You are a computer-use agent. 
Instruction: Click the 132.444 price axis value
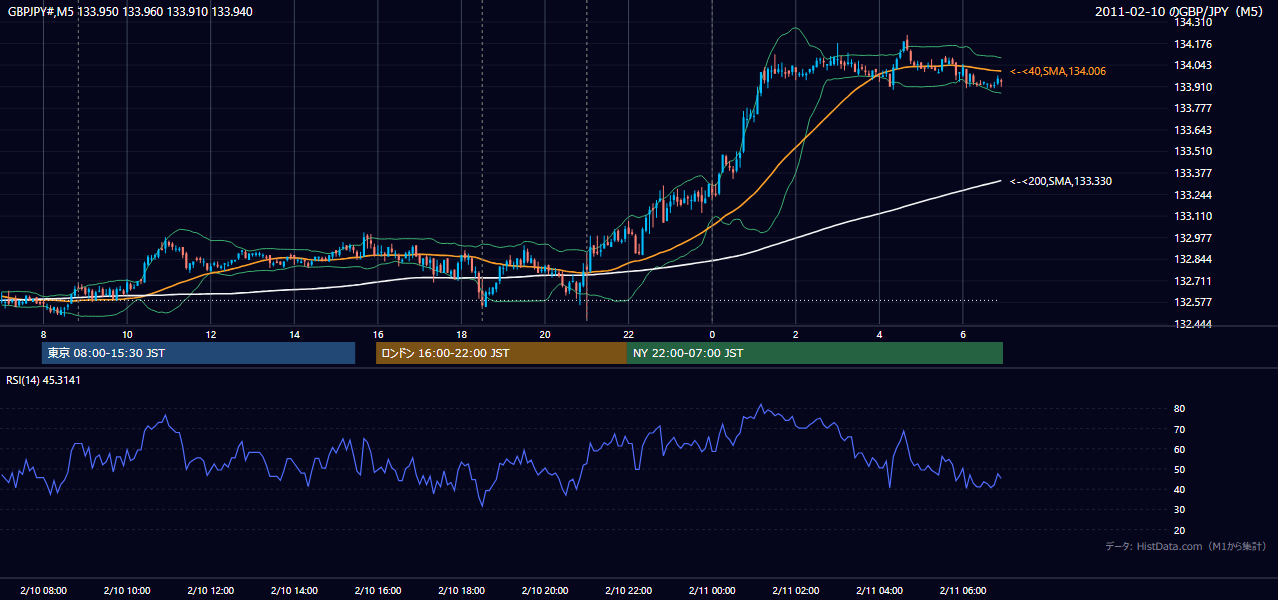tap(1194, 324)
